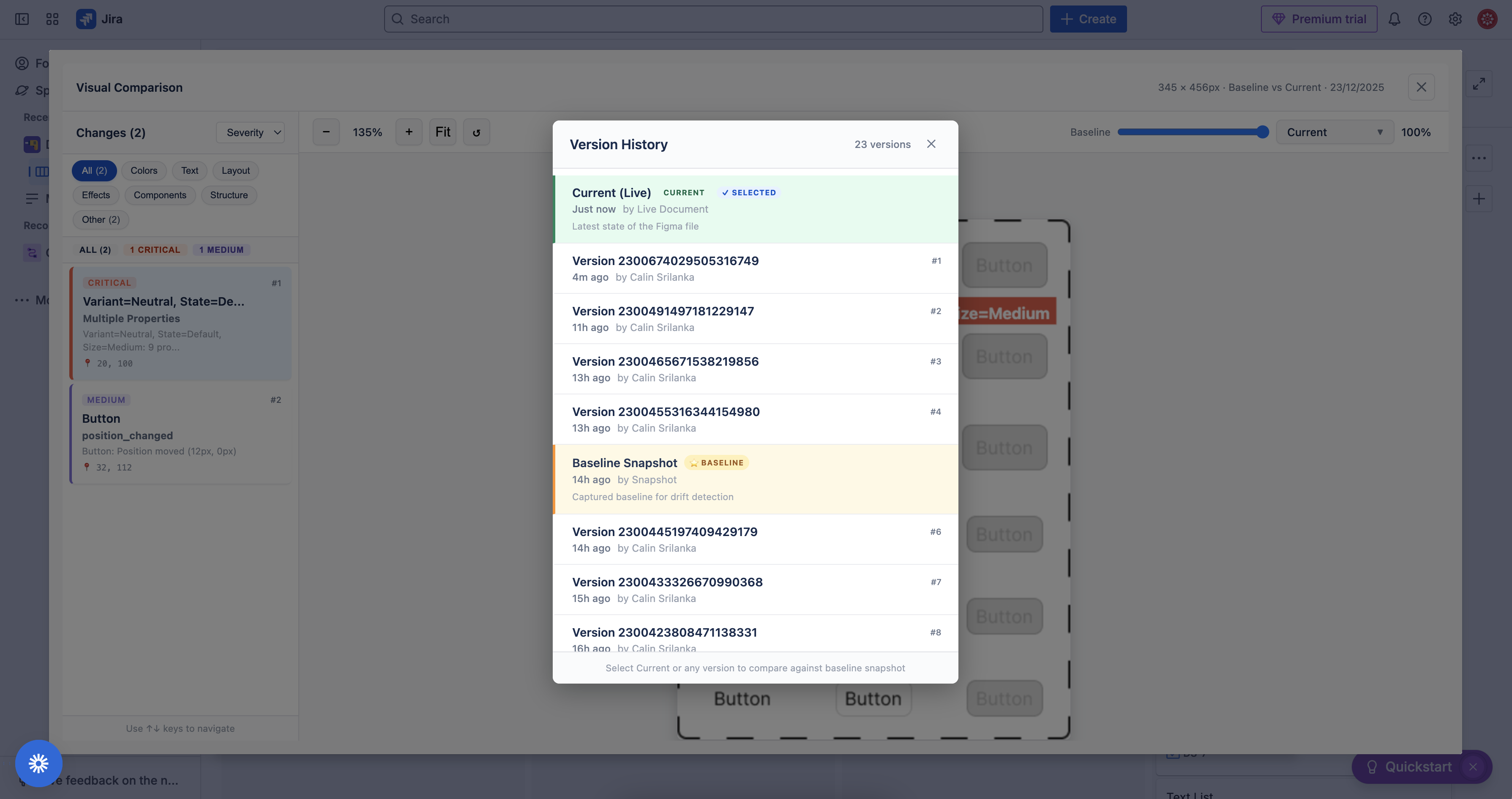The width and height of the screenshot is (1512, 799).
Task: Open the settings gear icon
Action: (x=1455, y=19)
